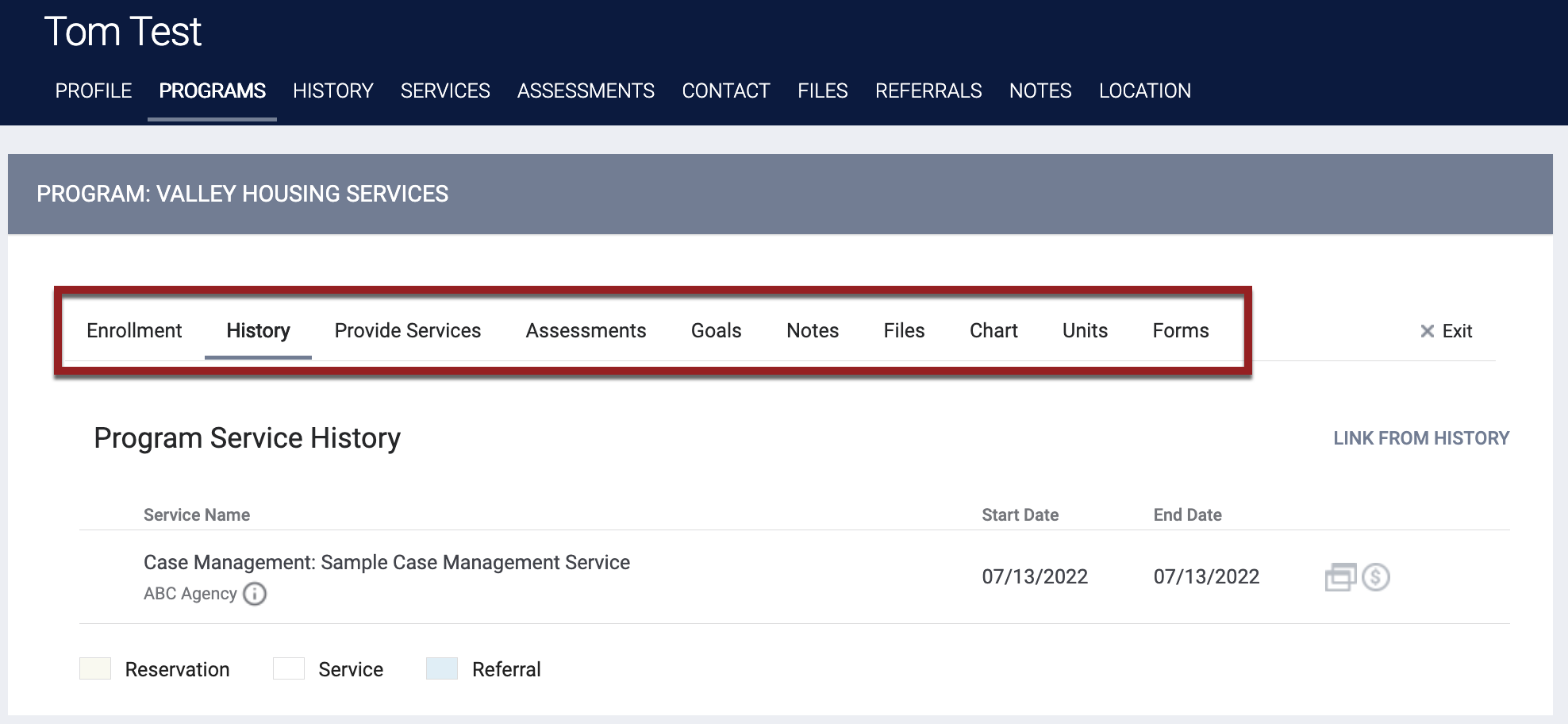The height and width of the screenshot is (724, 1568).
Task: Switch to the PROFILE tab
Action: pos(93,90)
